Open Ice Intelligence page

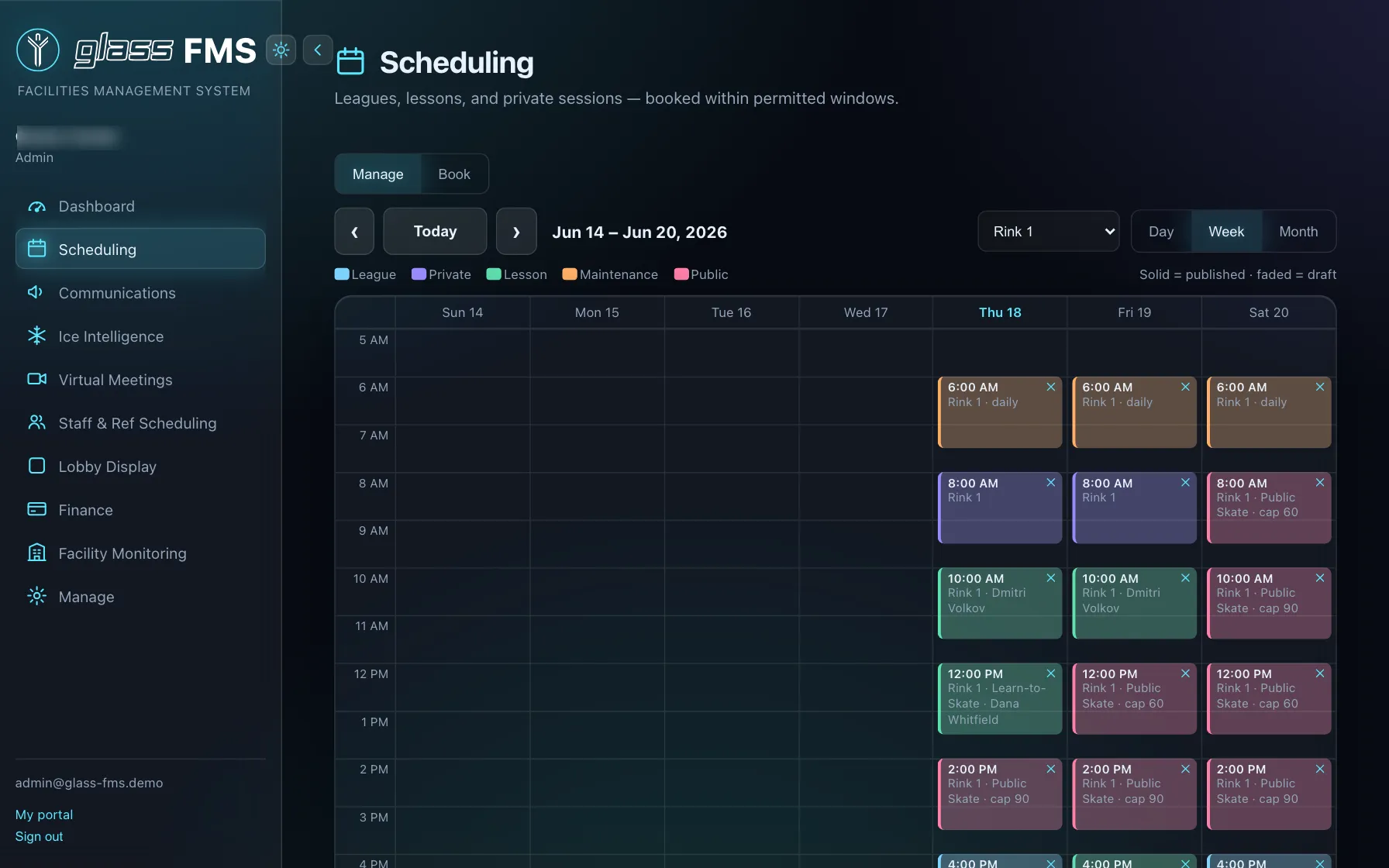[140, 336]
